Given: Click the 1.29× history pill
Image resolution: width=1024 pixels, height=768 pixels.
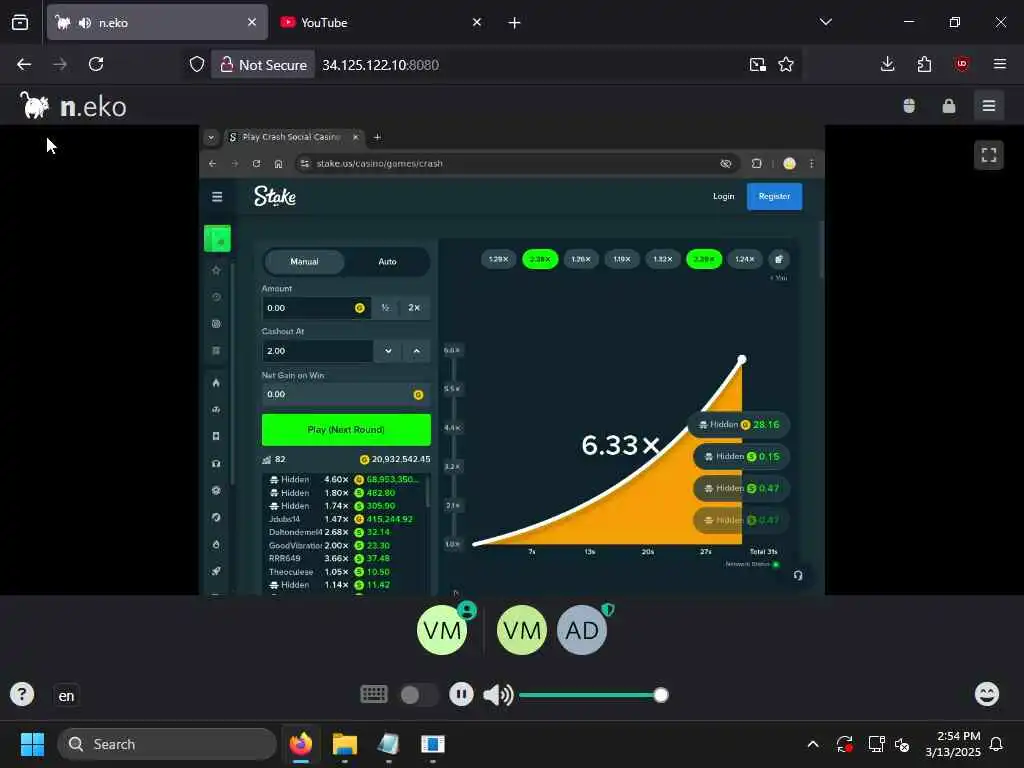Looking at the screenshot, I should click(x=498, y=259).
